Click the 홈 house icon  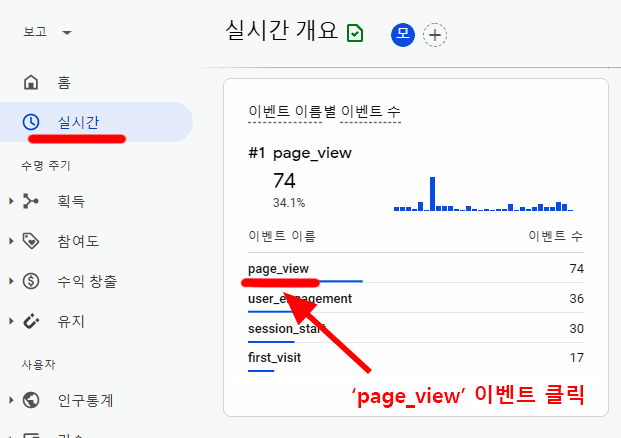point(31,82)
